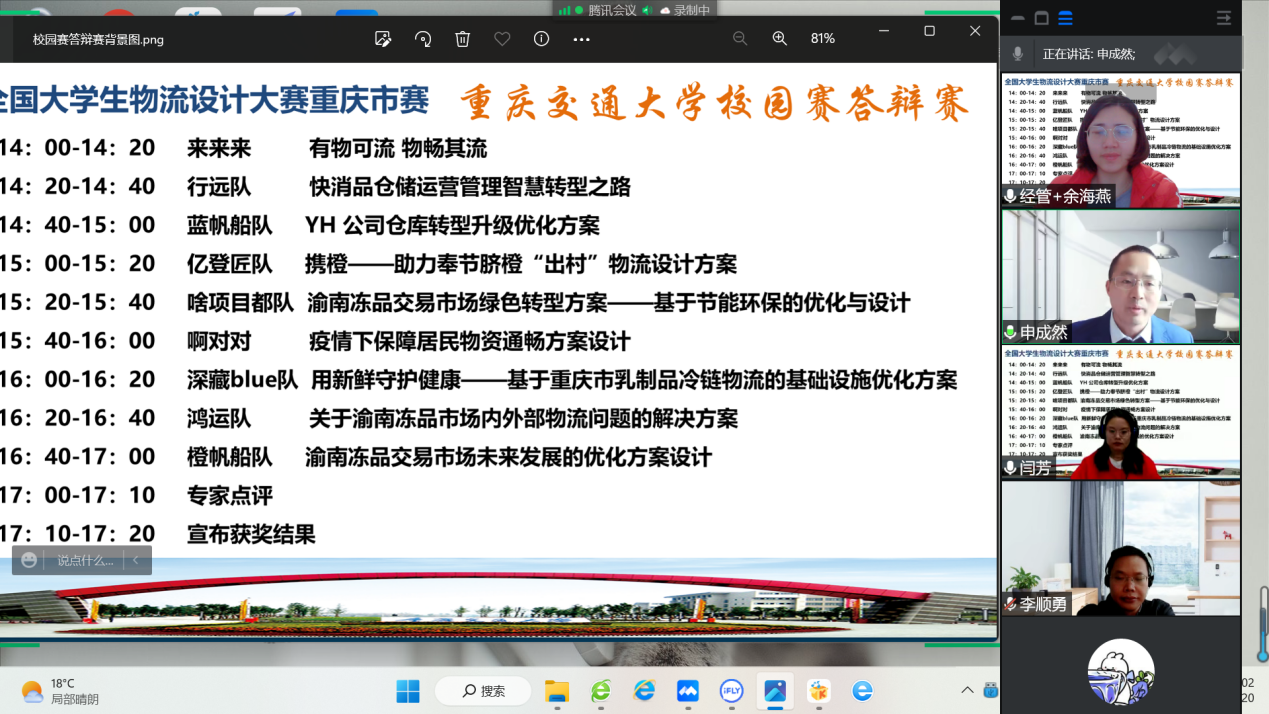The height and width of the screenshot is (714, 1269).
Task: Delete the image with the trash icon
Action: tap(462, 39)
